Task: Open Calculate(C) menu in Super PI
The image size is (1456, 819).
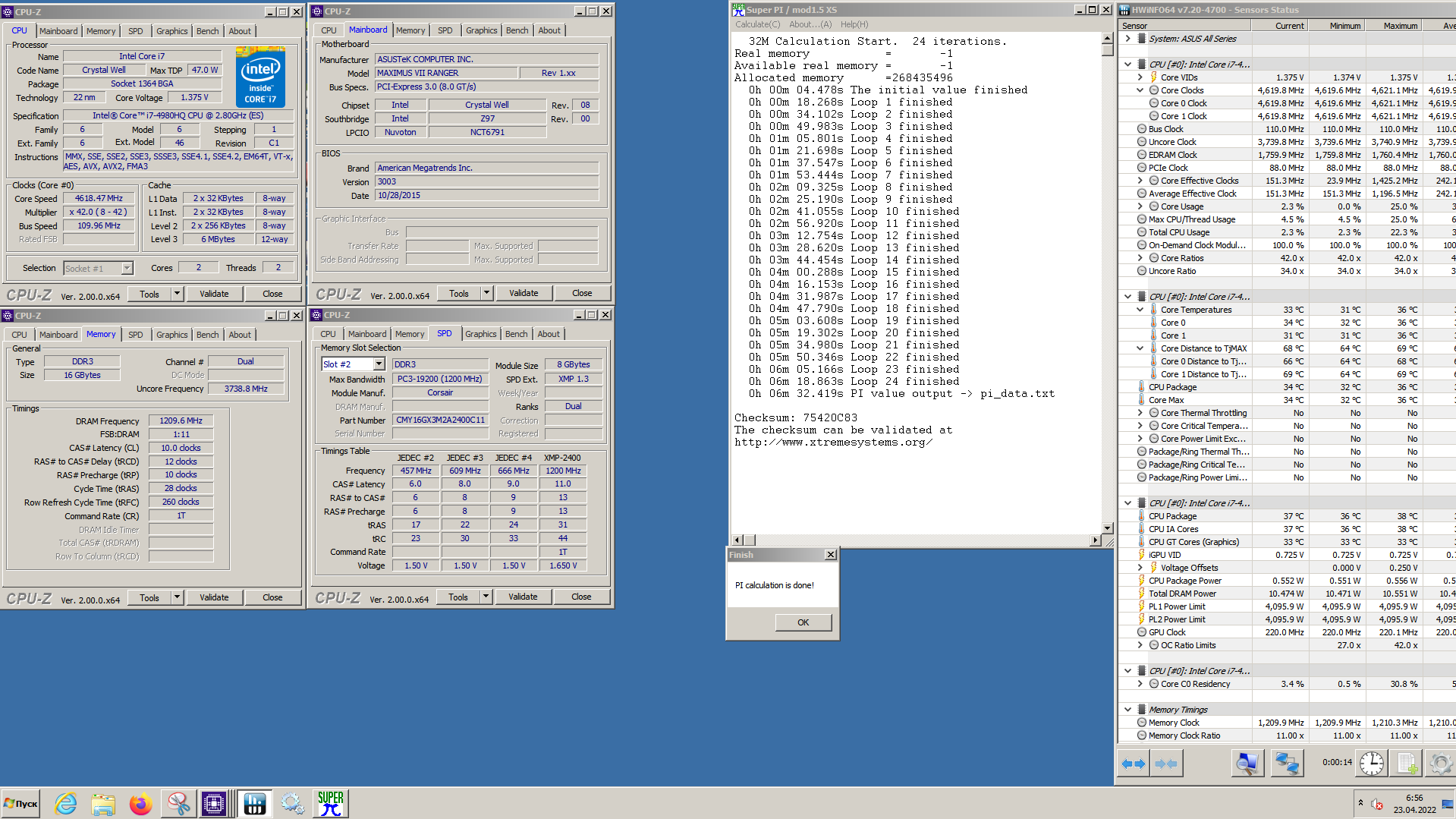Action: (x=756, y=24)
